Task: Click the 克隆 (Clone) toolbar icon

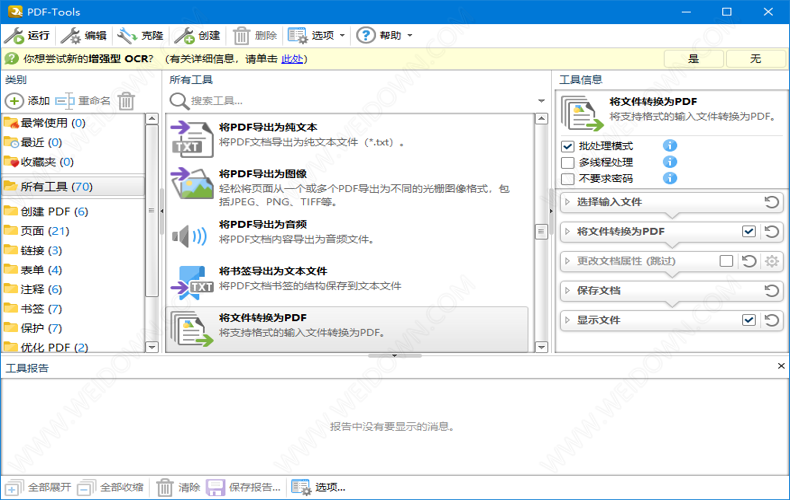Action: click(127, 36)
